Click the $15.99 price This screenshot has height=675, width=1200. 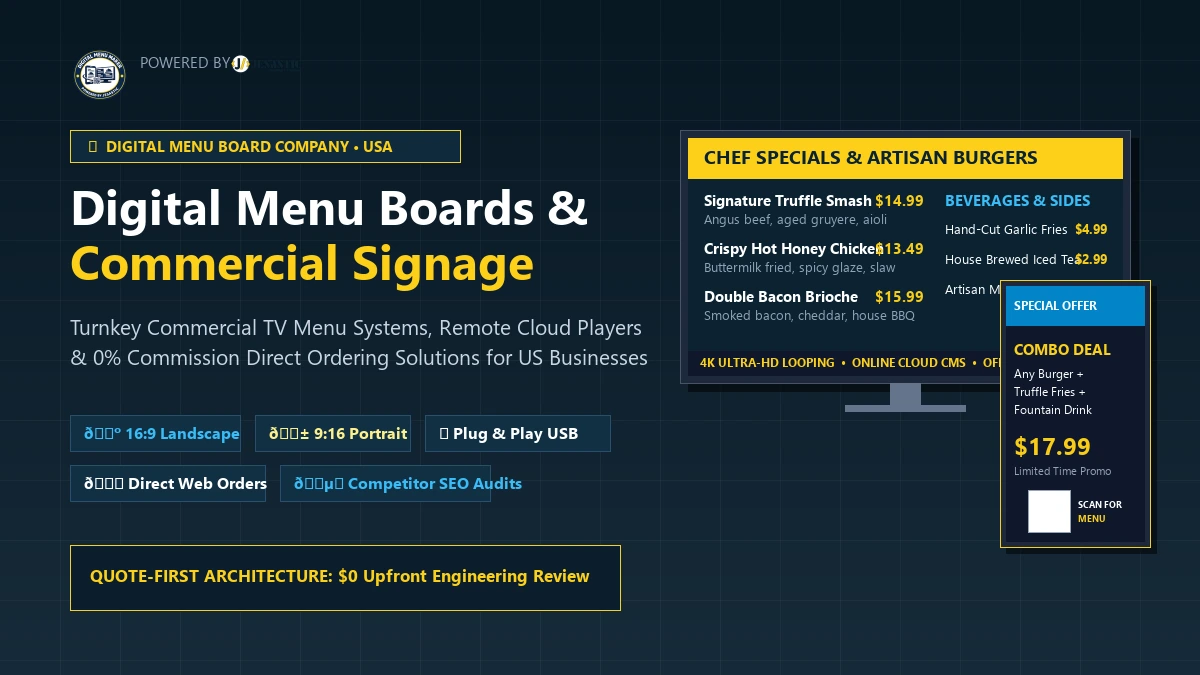coord(899,297)
